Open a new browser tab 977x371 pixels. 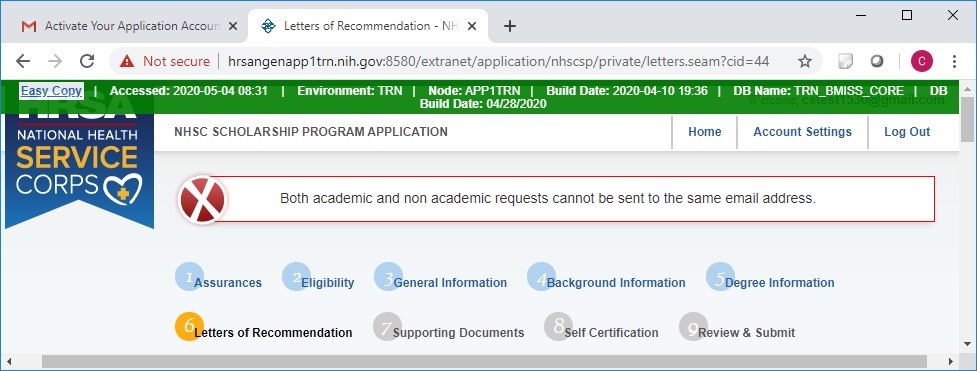click(x=510, y=26)
